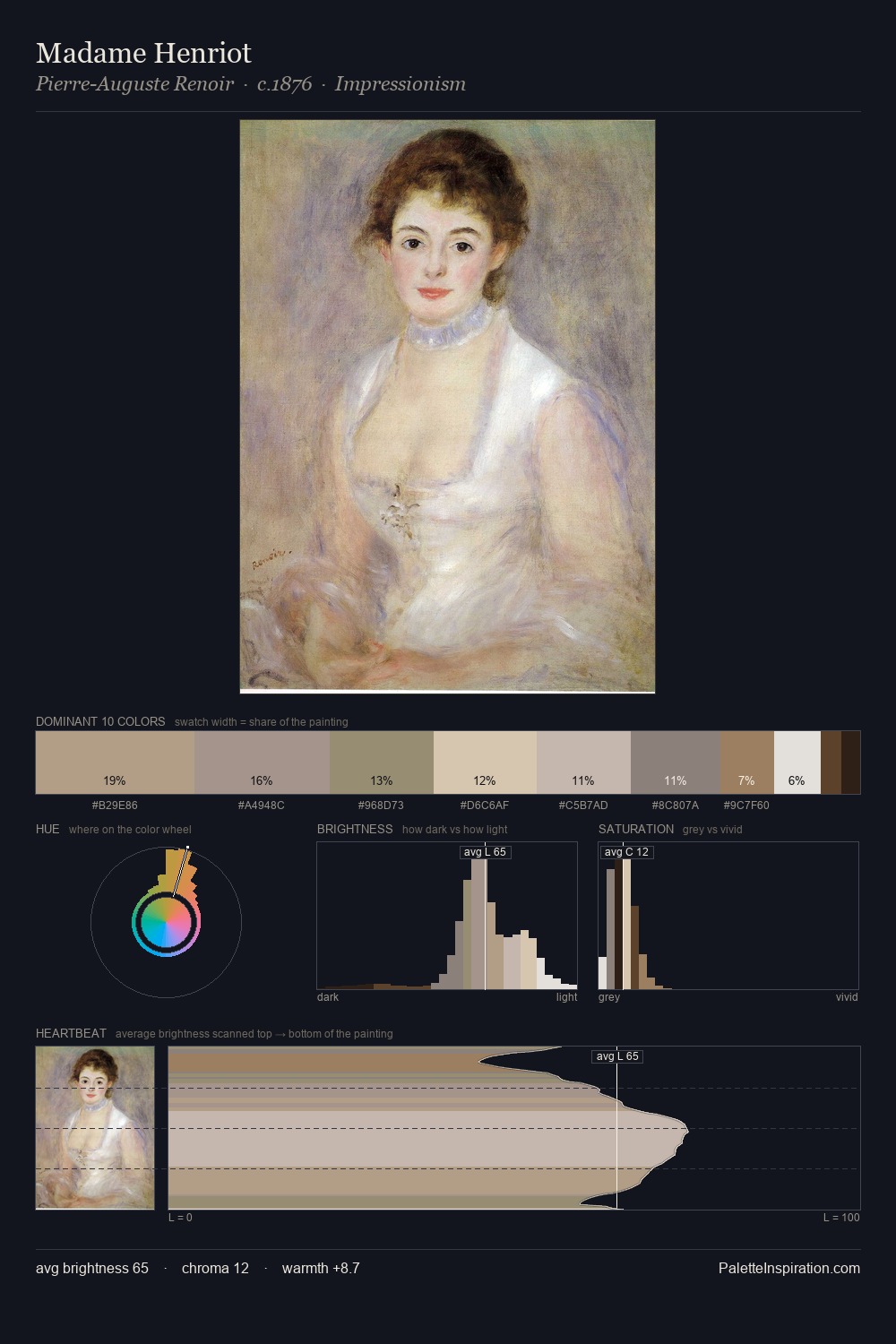
Task: Select the 16% swatch #A4948C
Action: pyautogui.click(x=262, y=762)
